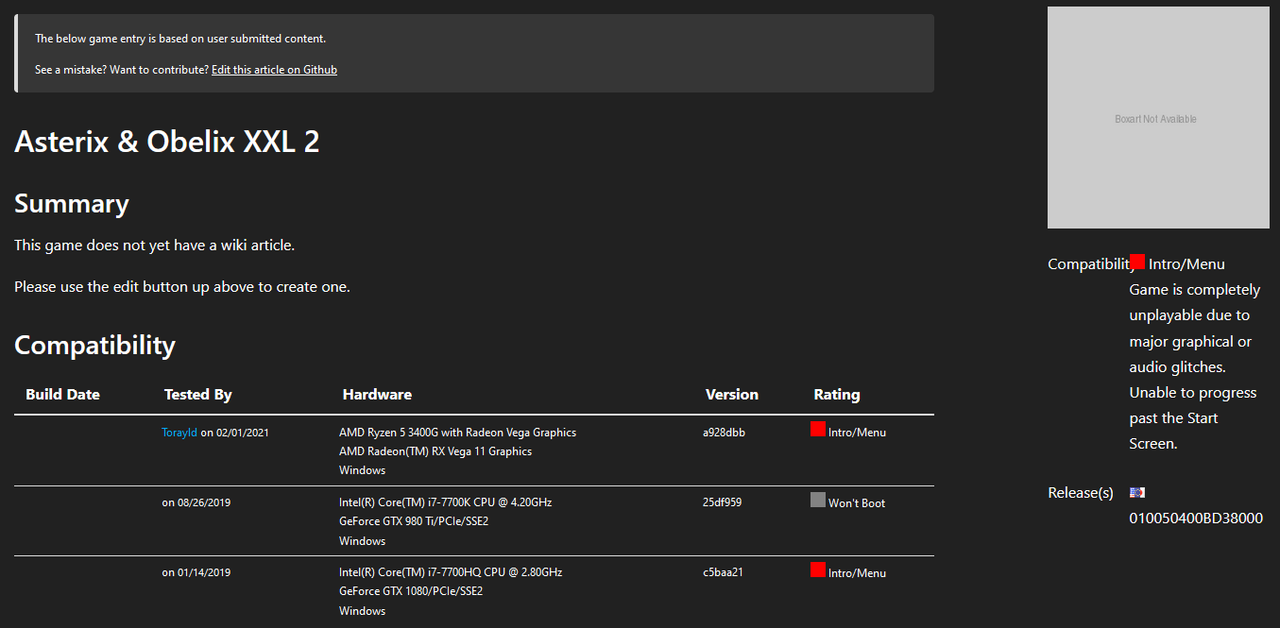This screenshot has height=628, width=1280.
Task: Click the 'does not yet have a wiki article' text
Action: point(155,245)
